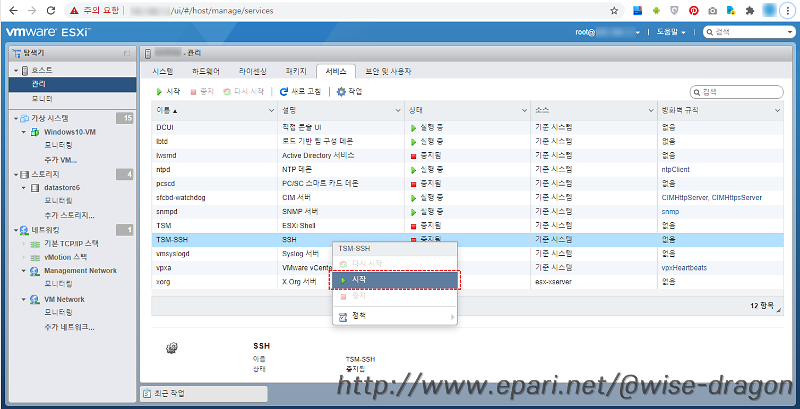Open Recent Tasks panel
The image size is (800, 409).
203,393
